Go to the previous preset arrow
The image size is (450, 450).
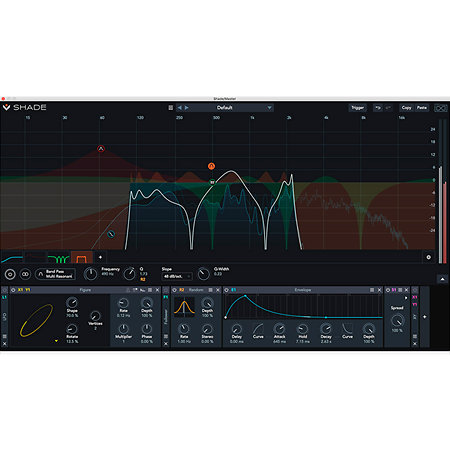(180, 108)
